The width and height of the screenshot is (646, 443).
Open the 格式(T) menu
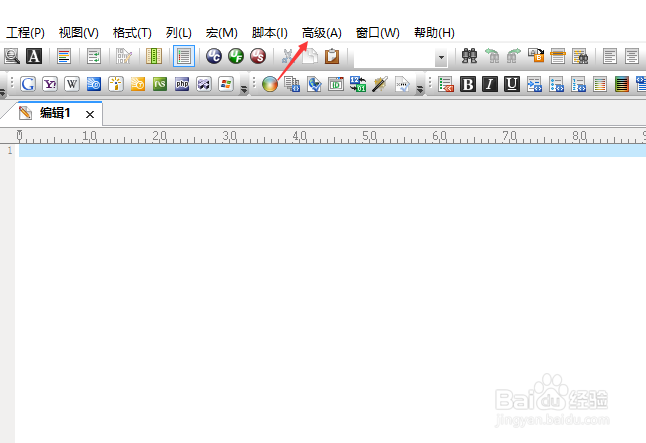pyautogui.click(x=132, y=33)
